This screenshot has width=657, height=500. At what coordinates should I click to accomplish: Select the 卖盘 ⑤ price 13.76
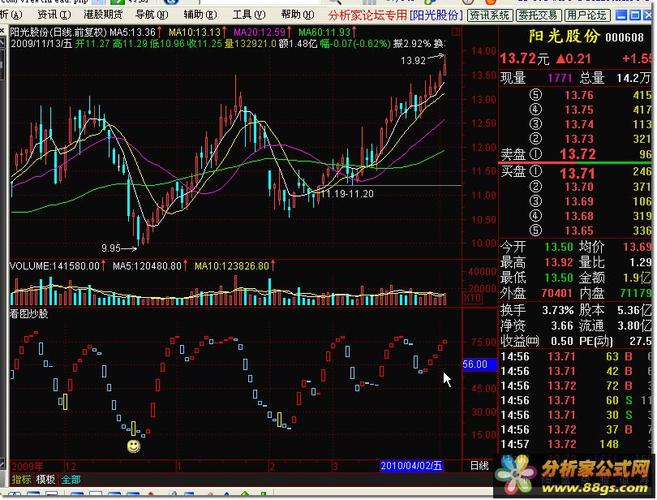579,95
